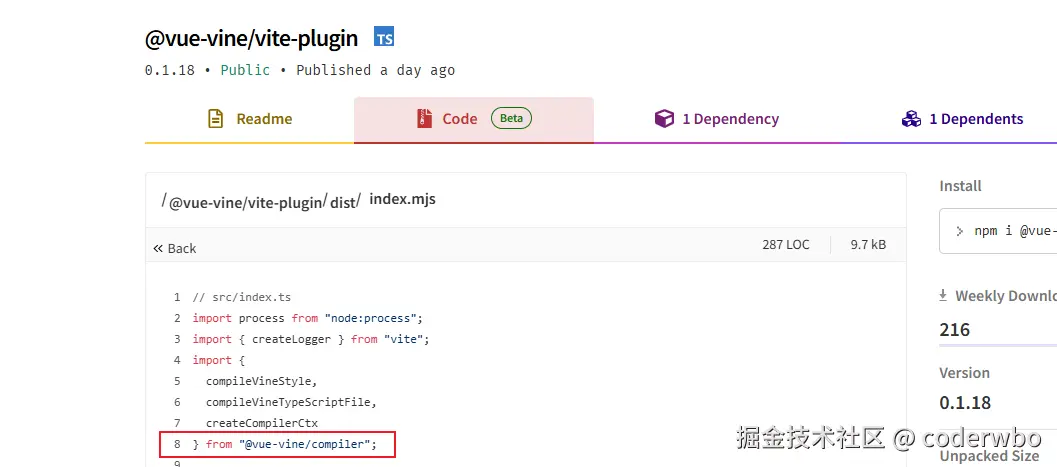
Task: Click the compileVineStyle line
Action: 262,381
